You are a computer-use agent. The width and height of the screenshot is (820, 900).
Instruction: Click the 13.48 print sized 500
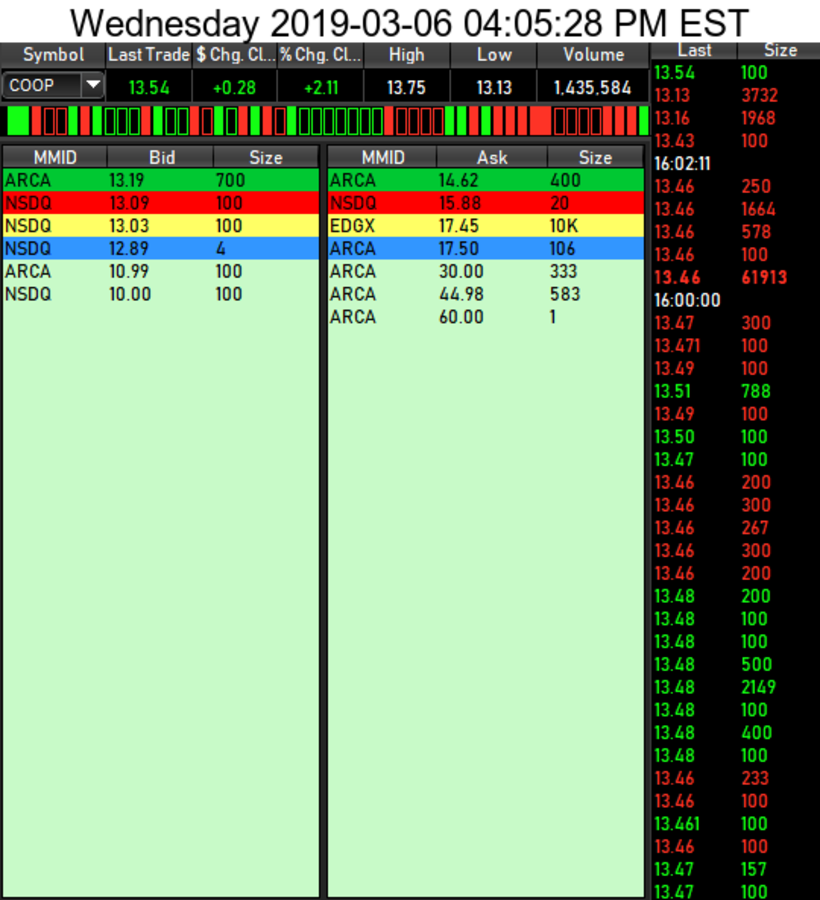pyautogui.click(x=736, y=665)
